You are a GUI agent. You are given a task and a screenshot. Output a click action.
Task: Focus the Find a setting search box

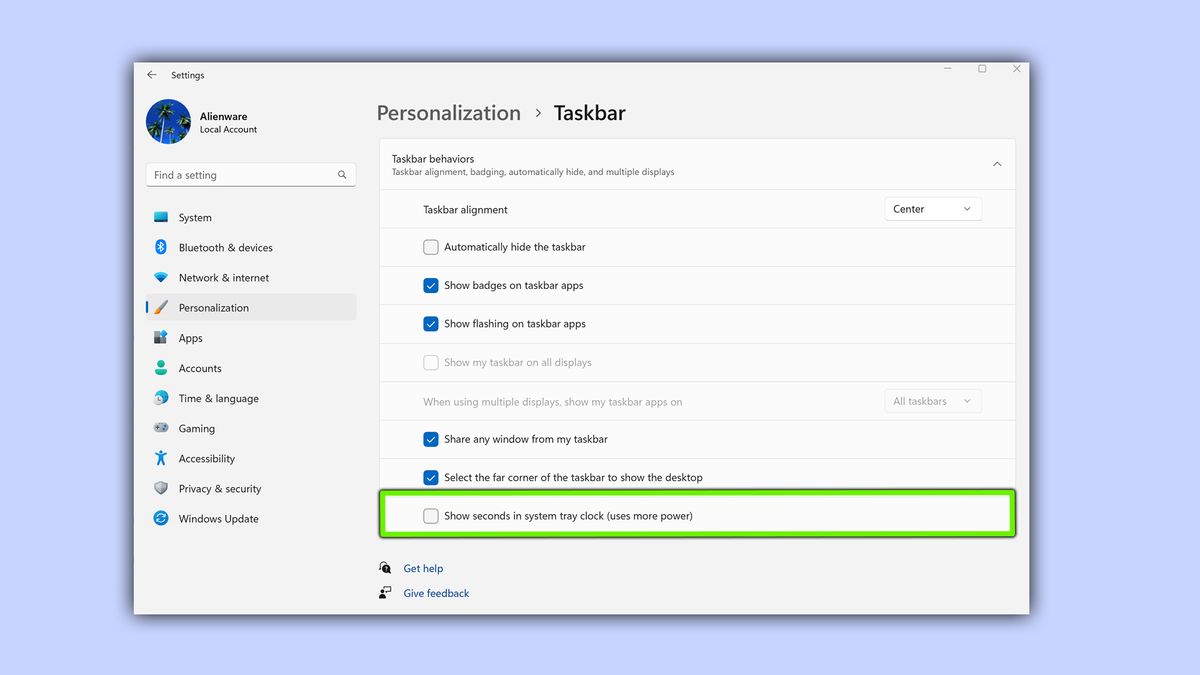tap(251, 175)
